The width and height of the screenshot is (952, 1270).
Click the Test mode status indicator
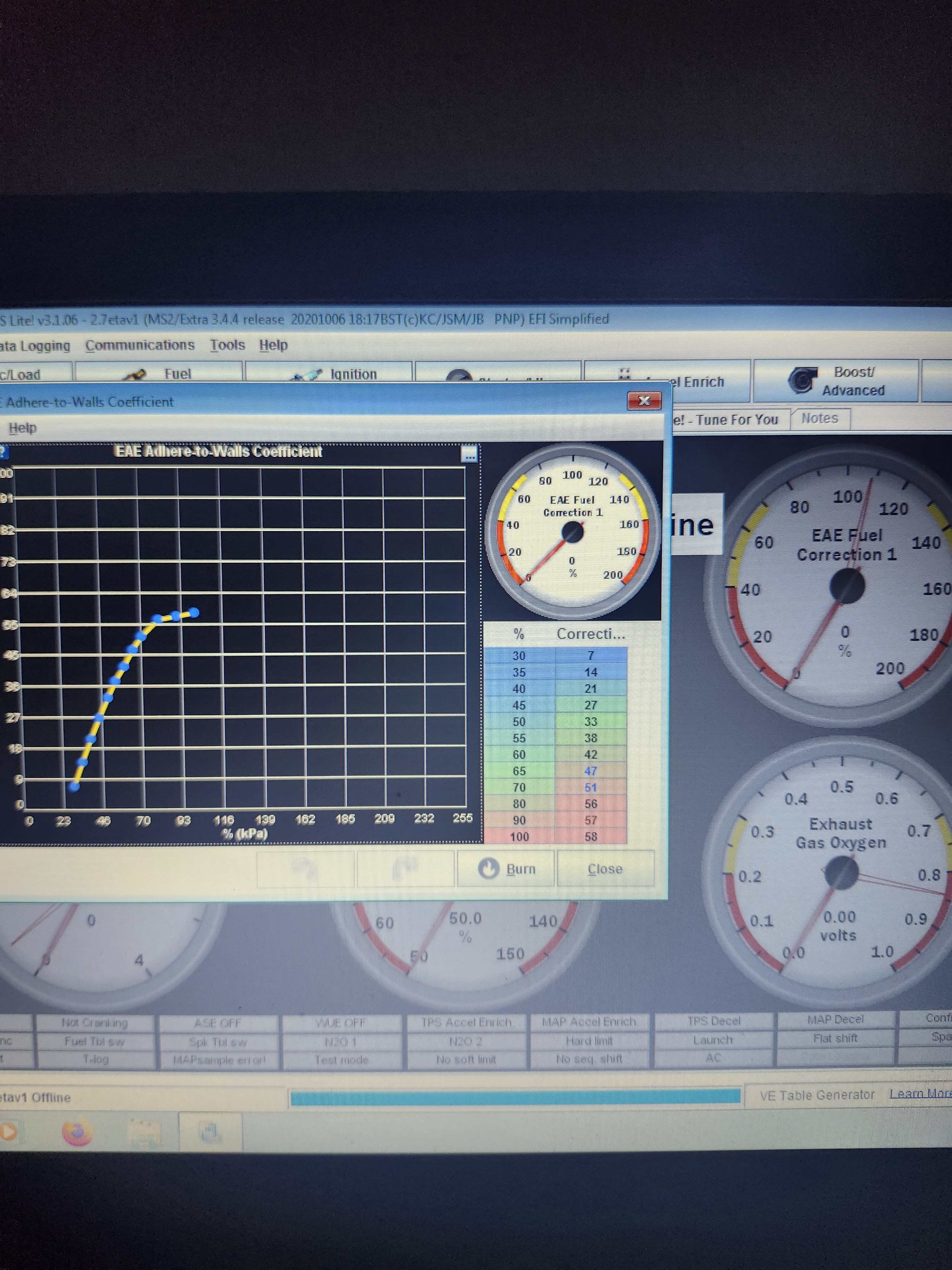point(341,1059)
